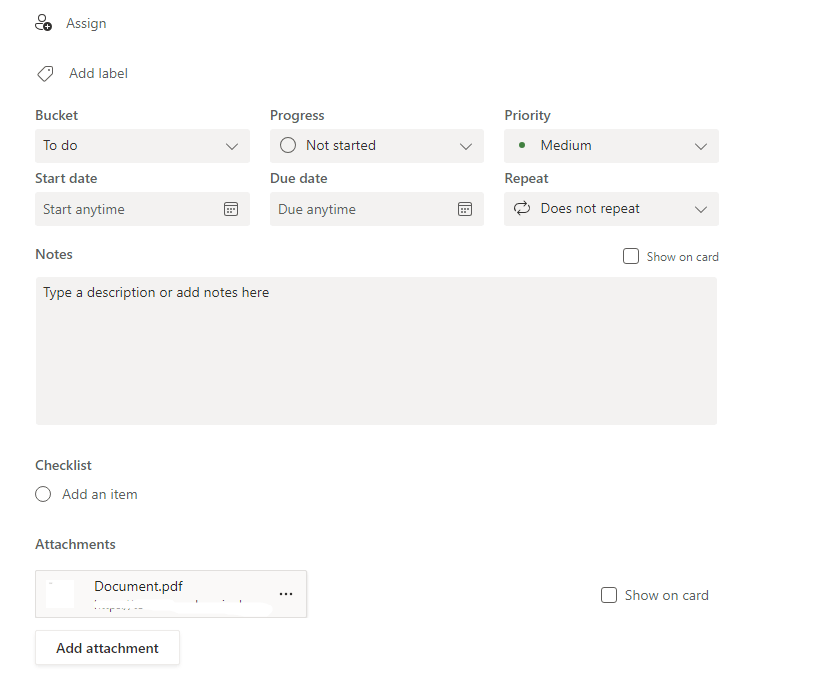Click the Not started progress circle
The image size is (818, 677).
(288, 145)
